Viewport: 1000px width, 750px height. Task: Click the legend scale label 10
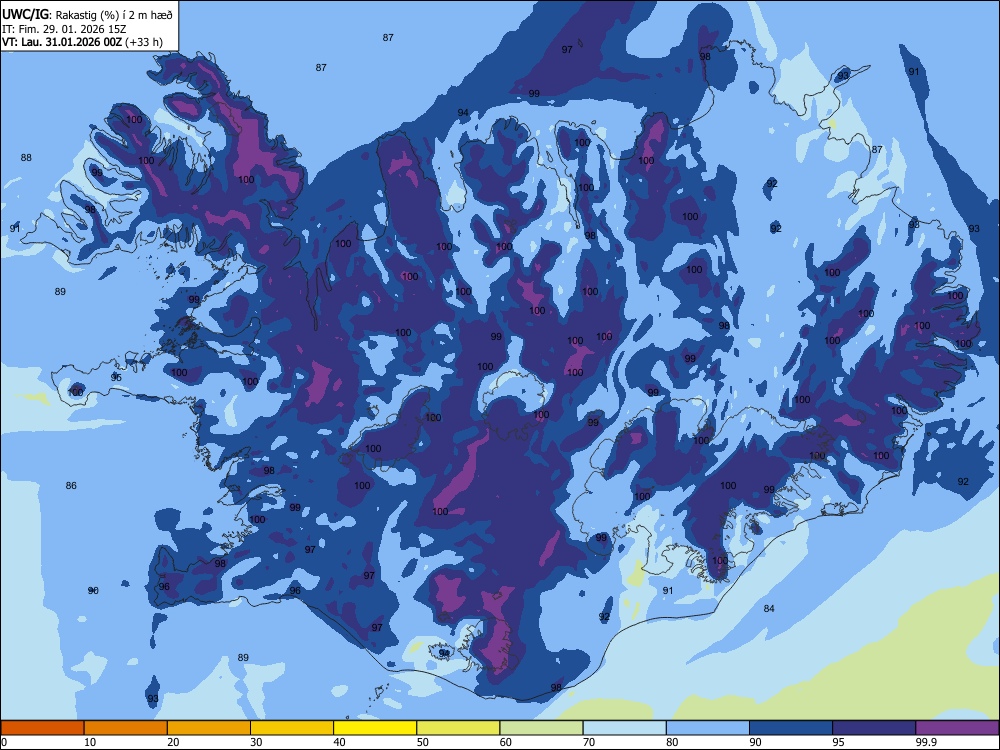point(90,742)
